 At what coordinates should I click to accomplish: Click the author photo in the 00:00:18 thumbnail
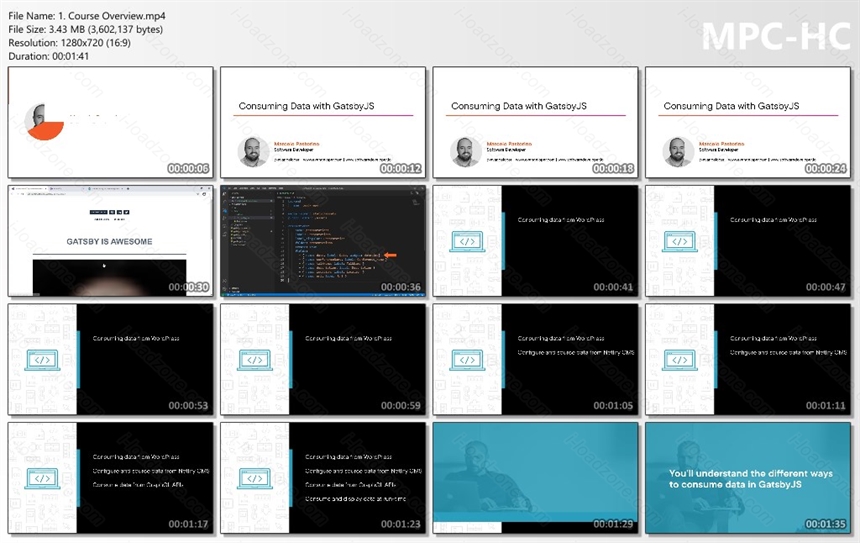pos(466,152)
